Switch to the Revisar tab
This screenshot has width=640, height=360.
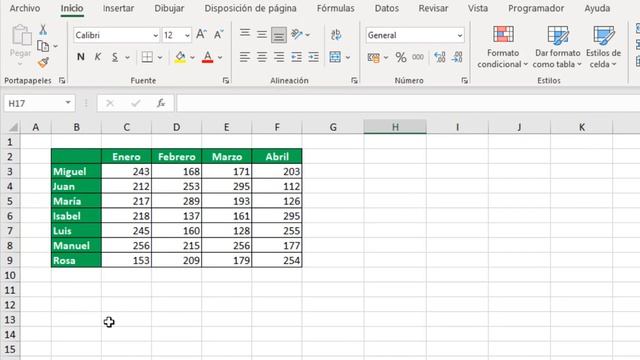pos(433,8)
